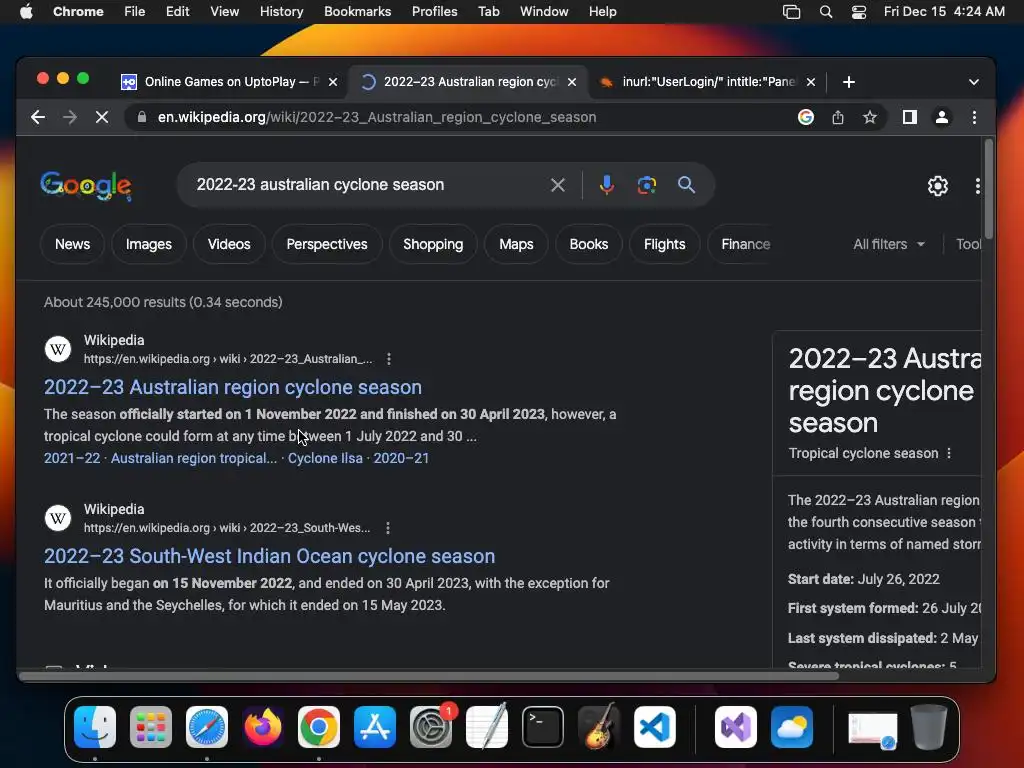Start voice search with the microphone icon
This screenshot has height=768, width=1024.
coord(607,185)
